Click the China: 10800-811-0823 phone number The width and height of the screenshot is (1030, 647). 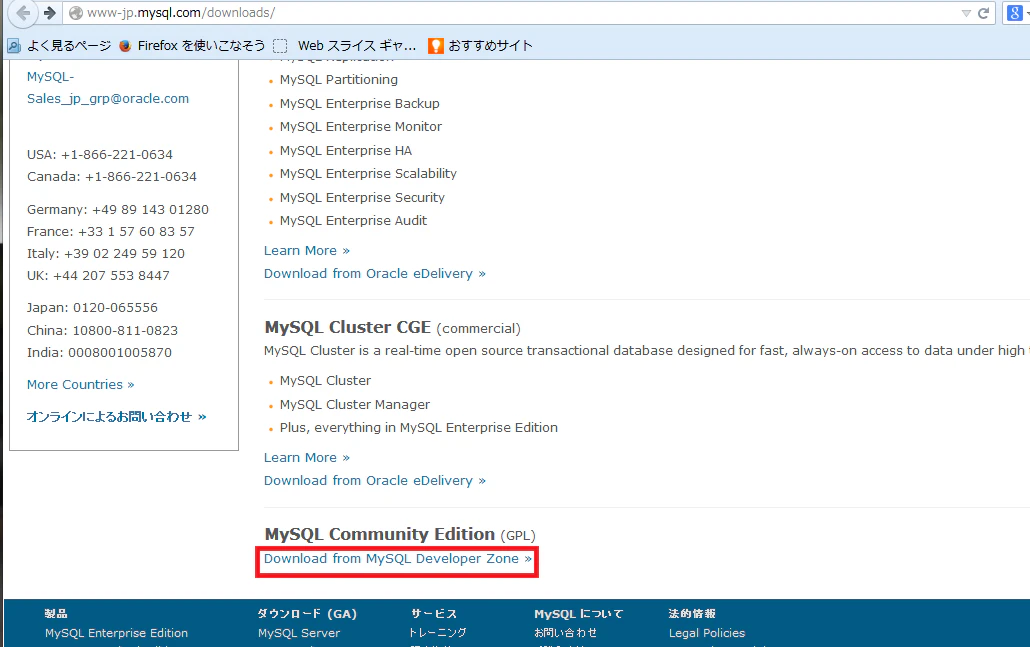tap(102, 330)
